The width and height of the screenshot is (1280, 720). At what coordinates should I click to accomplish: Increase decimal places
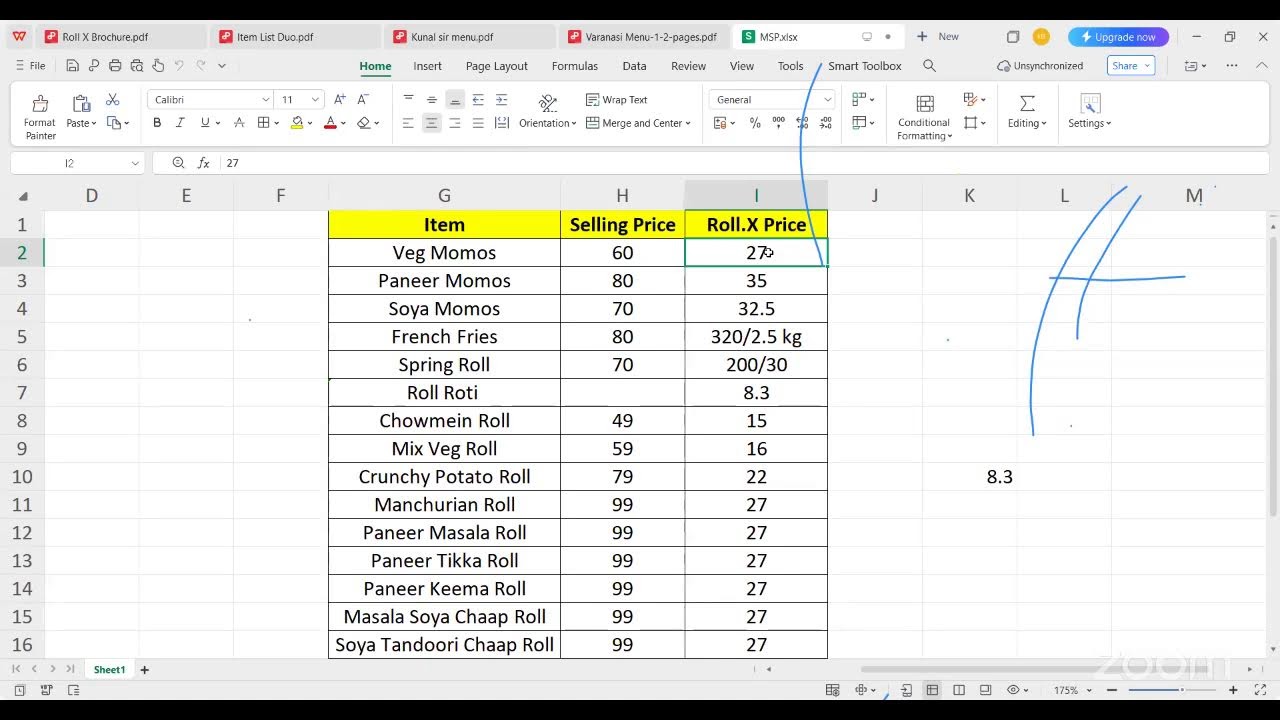802,123
